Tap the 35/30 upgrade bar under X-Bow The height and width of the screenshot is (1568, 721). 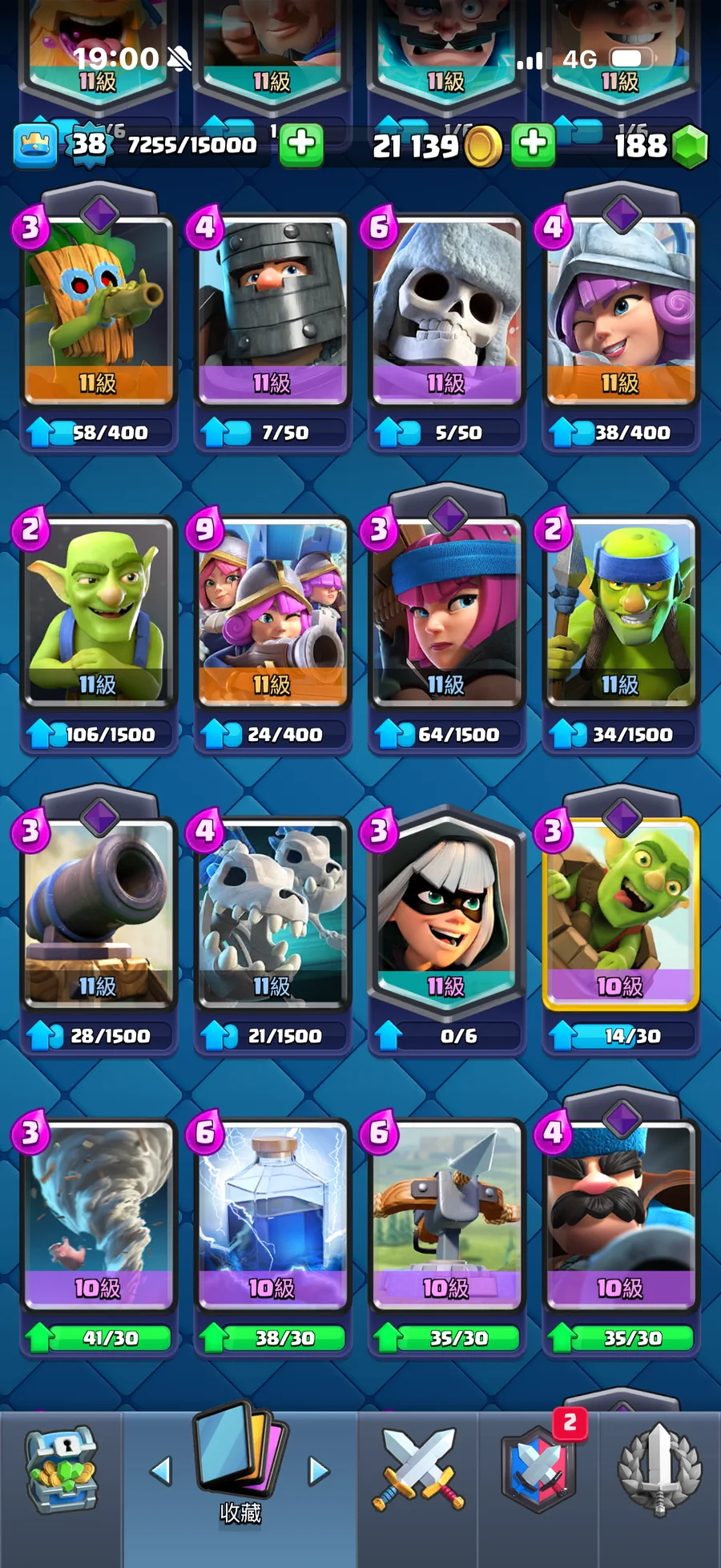(446, 1338)
